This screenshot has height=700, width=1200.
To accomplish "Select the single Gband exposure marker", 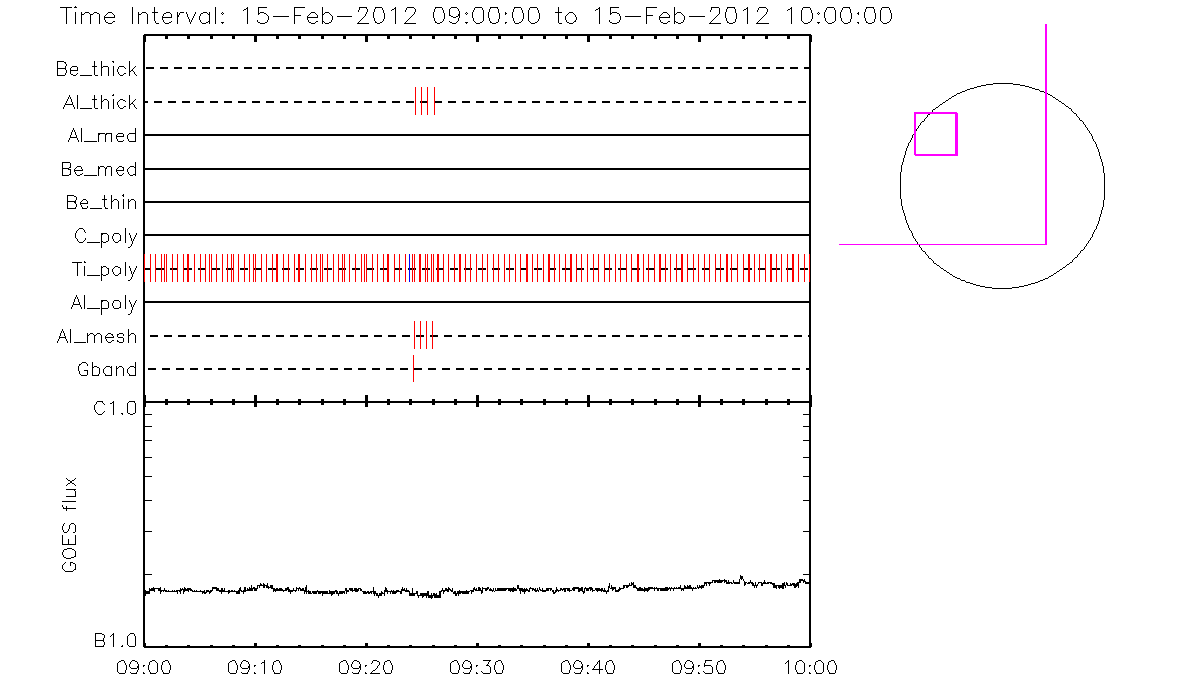I will pos(413,368).
